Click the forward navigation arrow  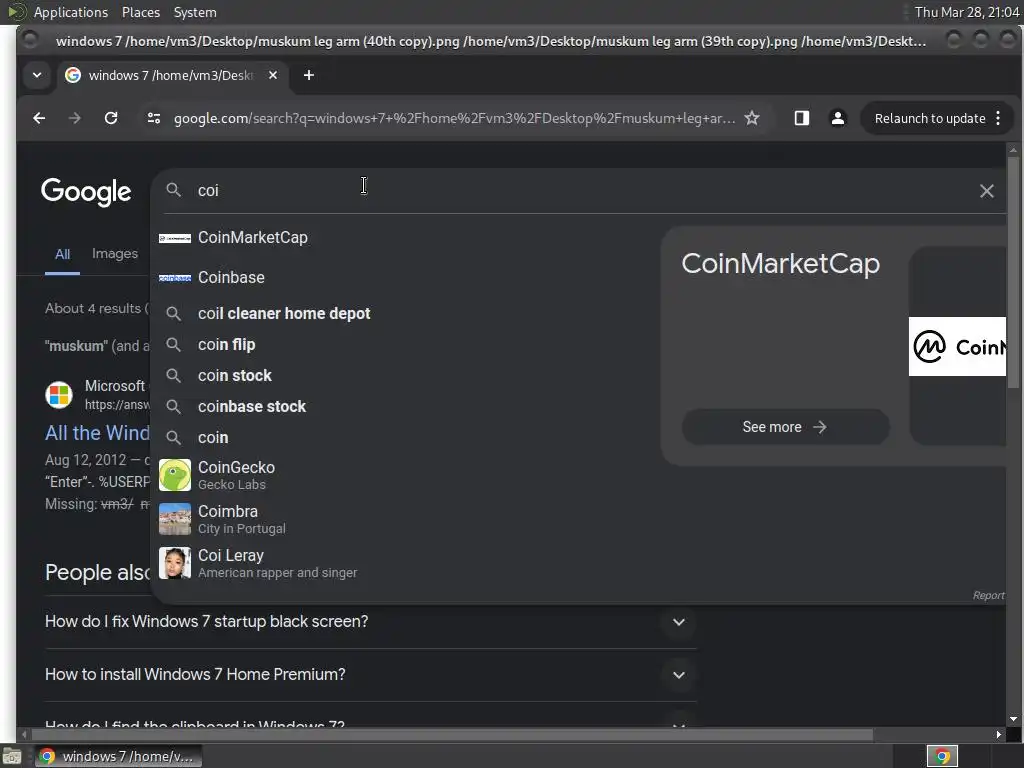[x=74, y=118]
